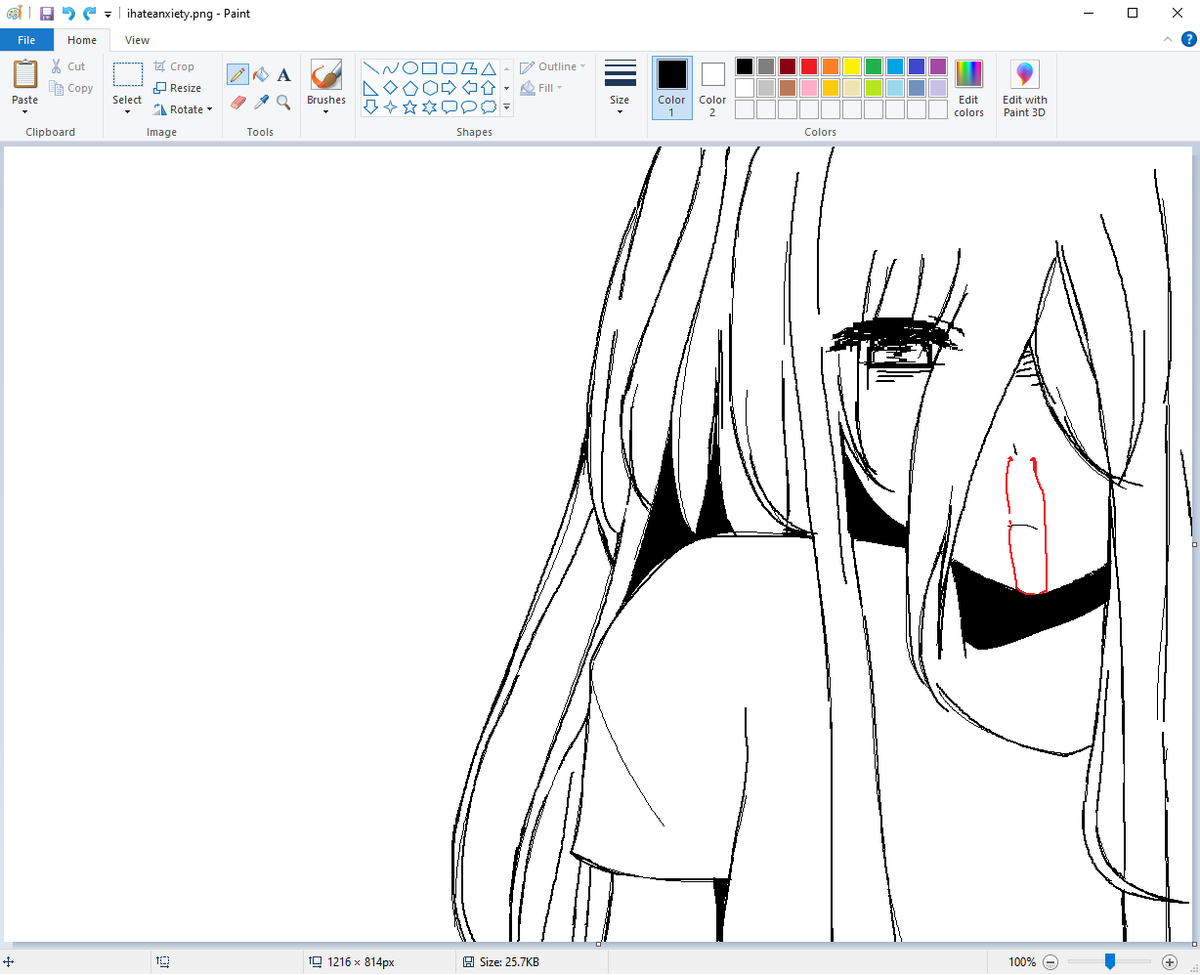Viewport: 1200px width, 975px height.
Task: Open the File menu
Action: (x=26, y=39)
